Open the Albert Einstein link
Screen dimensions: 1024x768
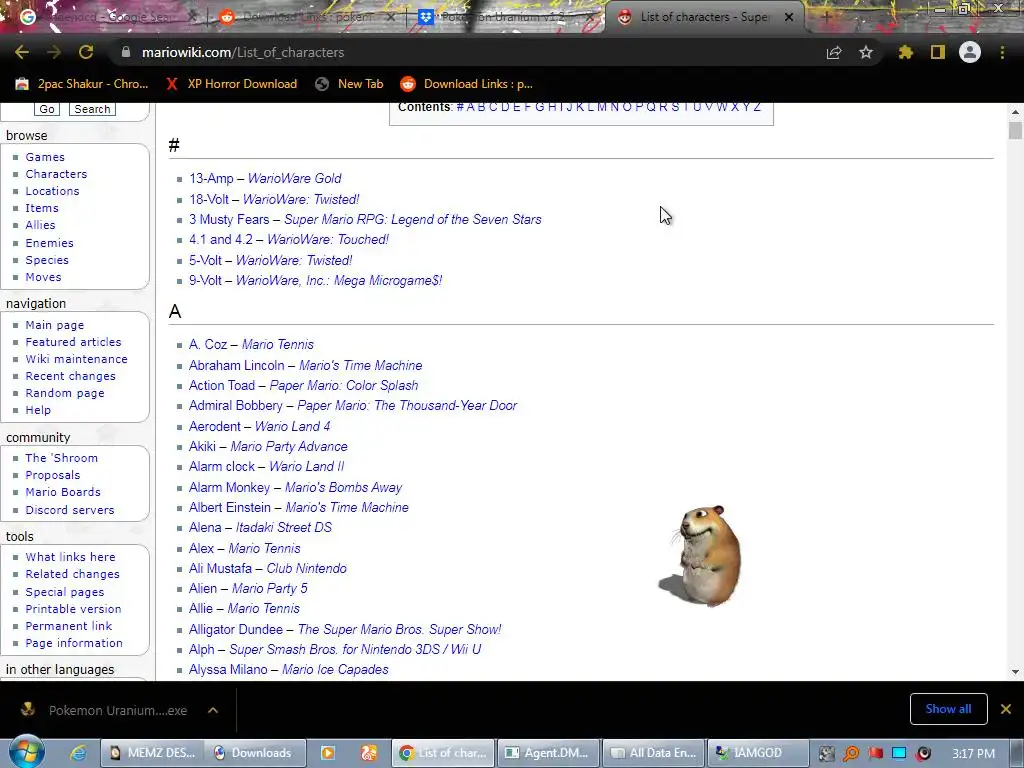coord(230,507)
